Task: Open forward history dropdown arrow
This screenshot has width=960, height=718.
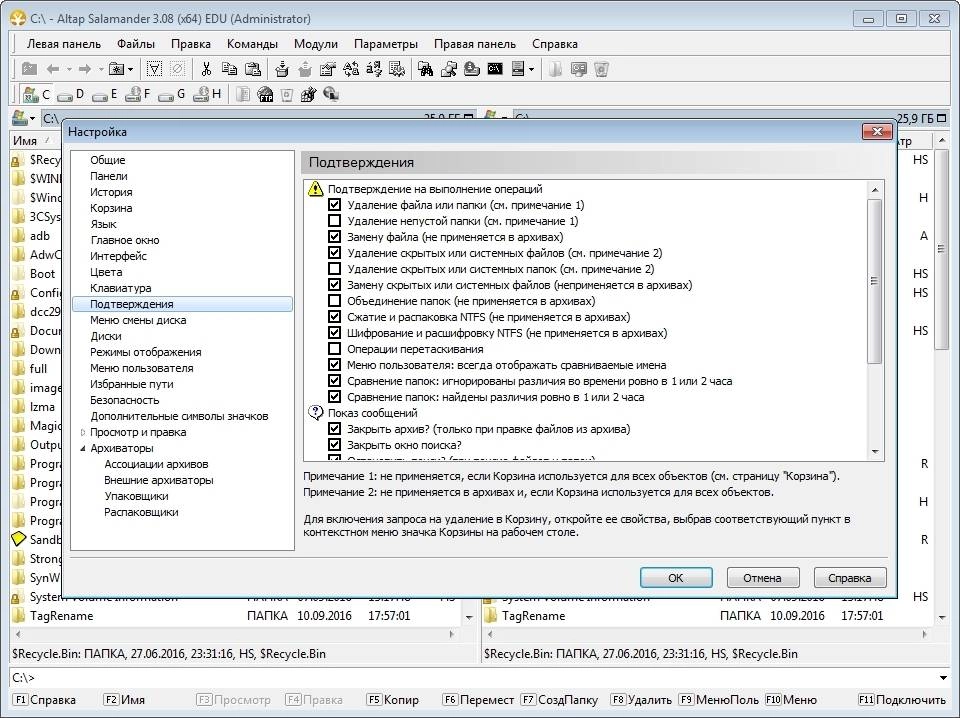Action: [x=101, y=69]
